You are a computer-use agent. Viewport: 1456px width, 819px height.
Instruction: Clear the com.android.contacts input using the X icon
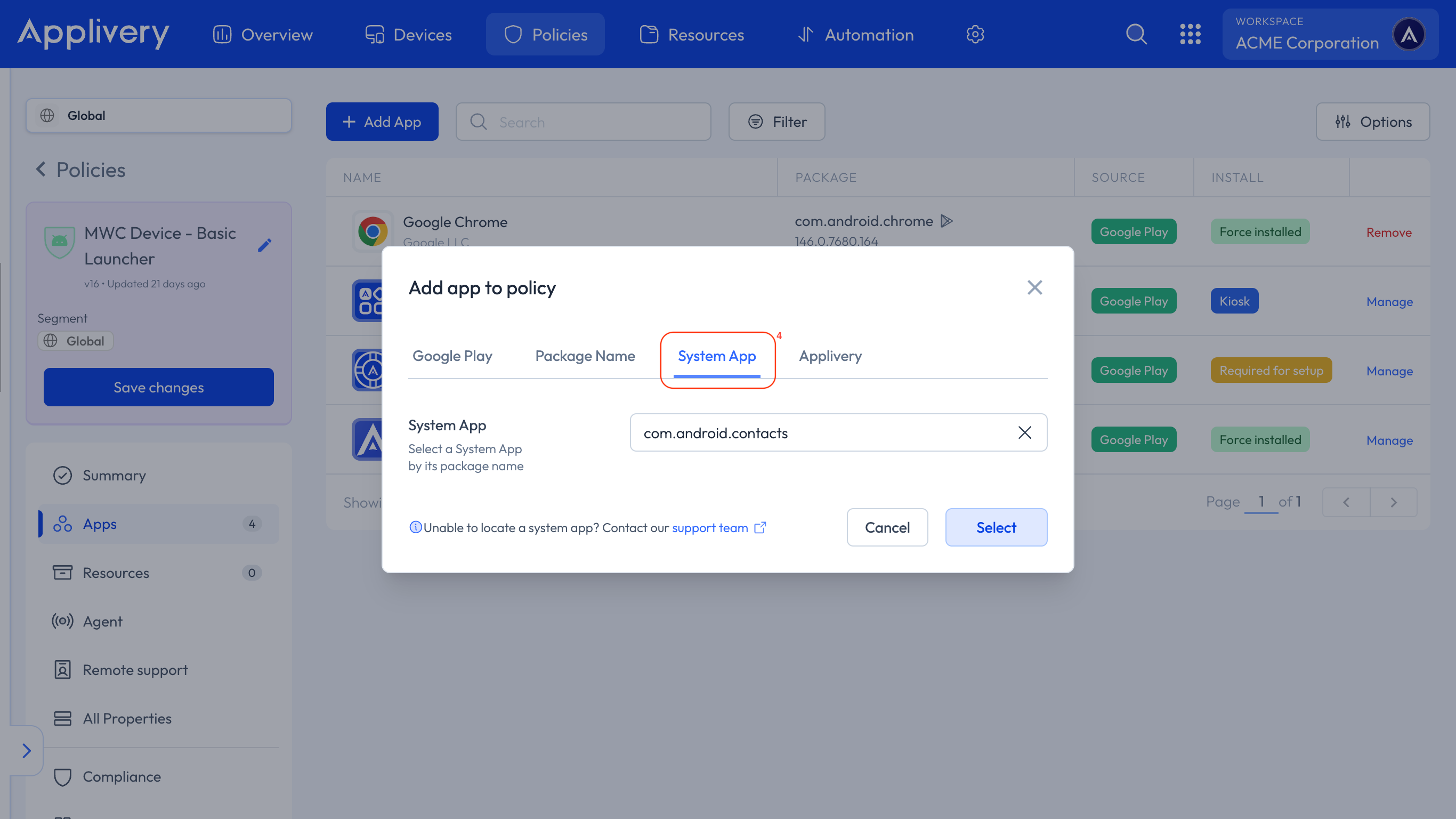(1025, 432)
